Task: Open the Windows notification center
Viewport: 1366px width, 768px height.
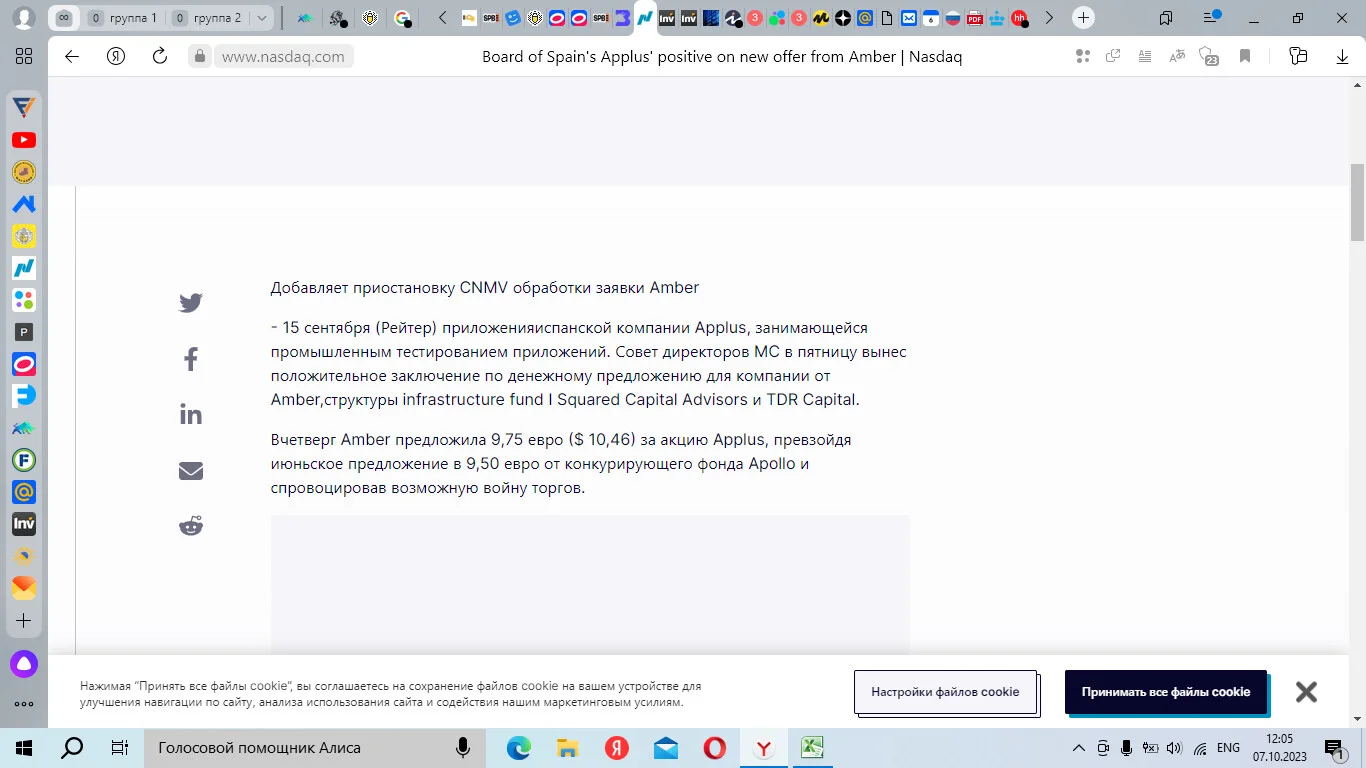Action: tap(1335, 748)
